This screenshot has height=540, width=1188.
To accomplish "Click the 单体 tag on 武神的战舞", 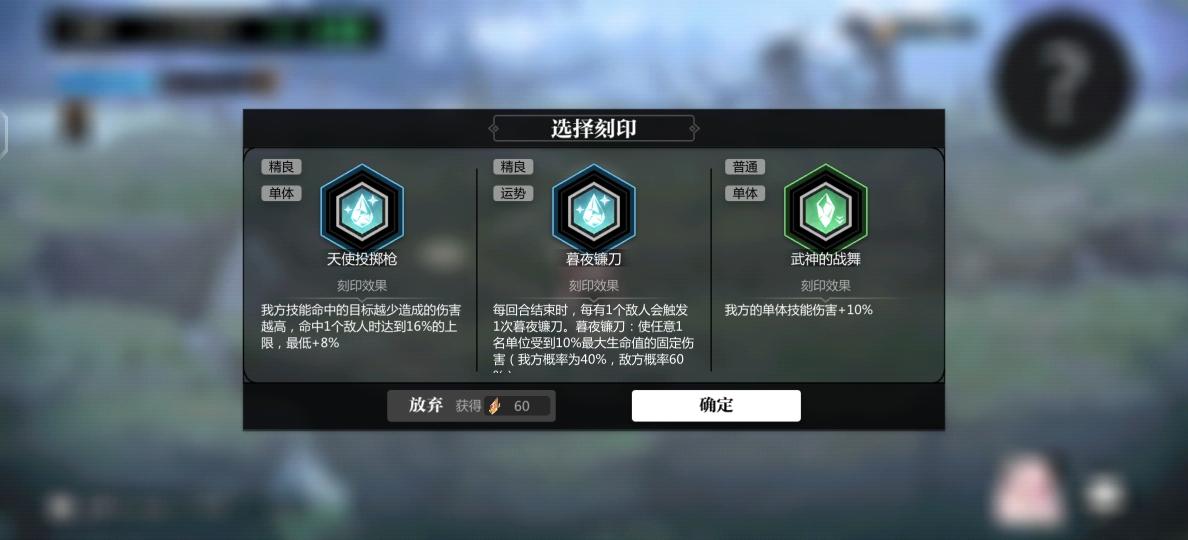I will [745, 194].
